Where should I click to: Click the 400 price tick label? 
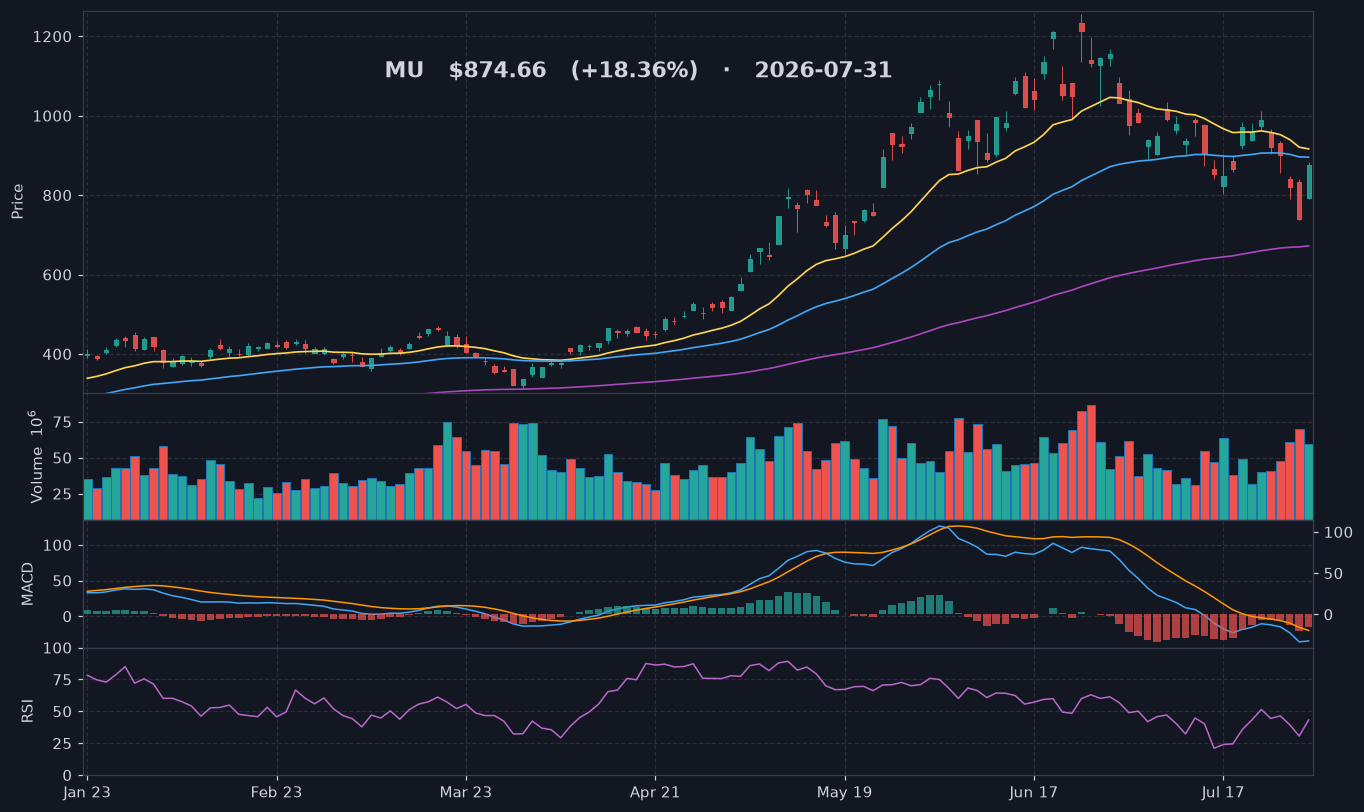57,355
